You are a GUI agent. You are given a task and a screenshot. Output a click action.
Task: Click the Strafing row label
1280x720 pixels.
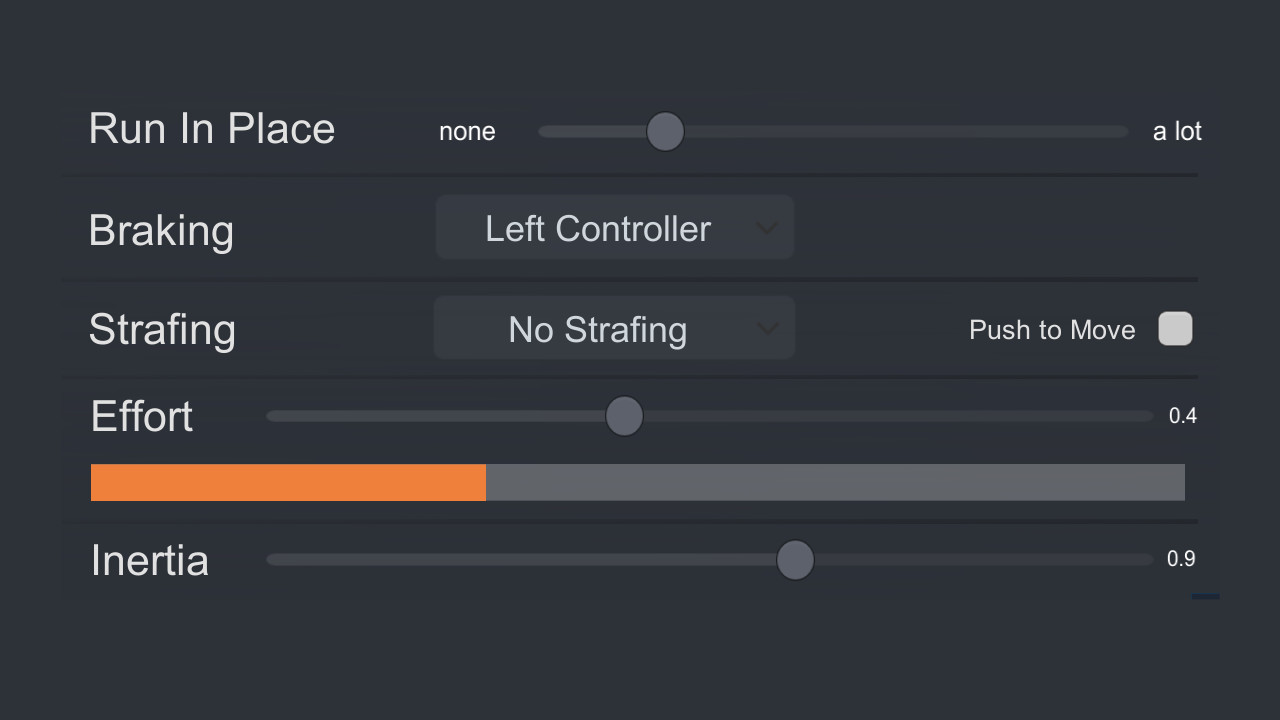click(x=162, y=329)
